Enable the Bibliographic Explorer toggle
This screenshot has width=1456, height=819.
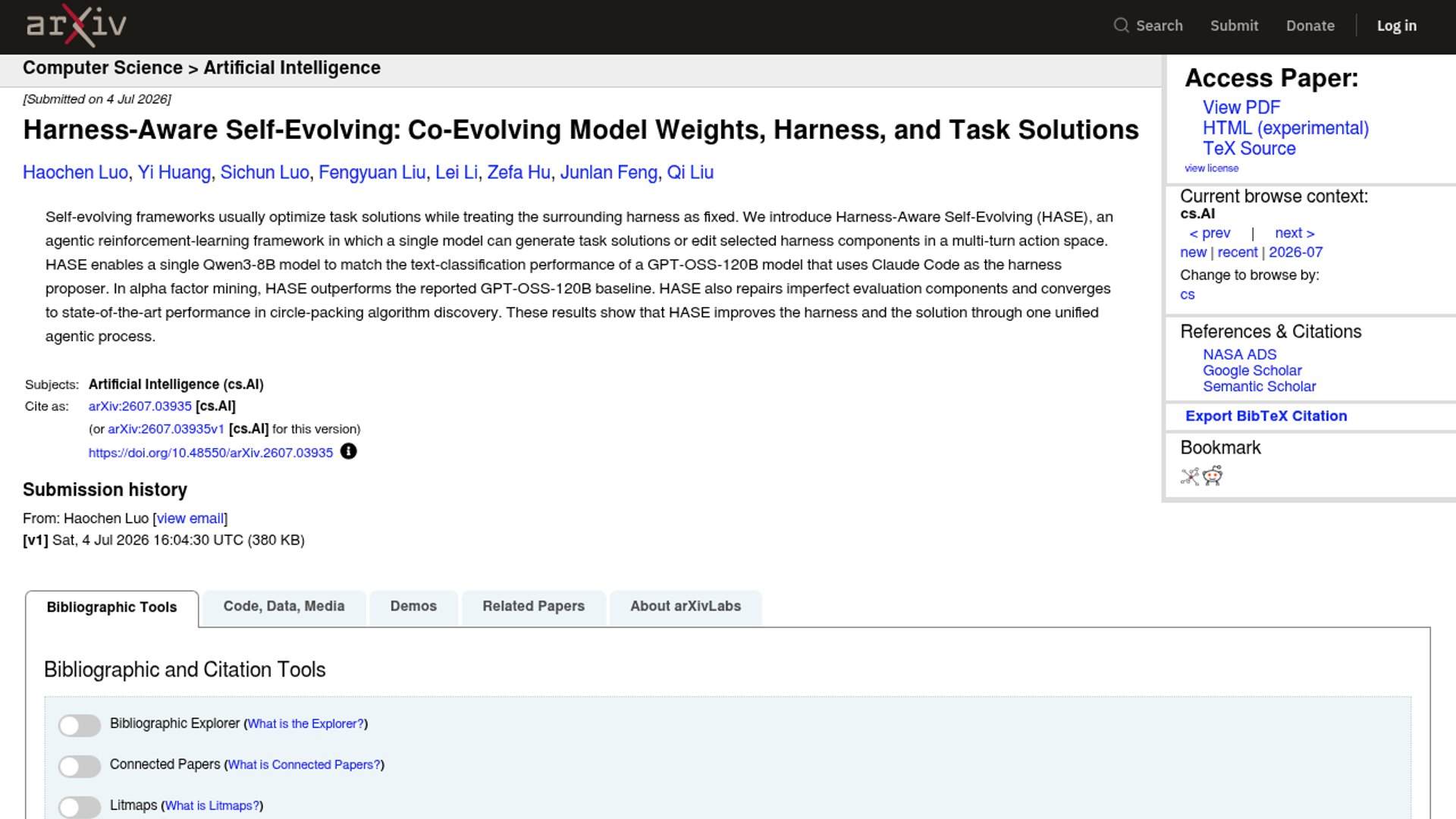tap(80, 725)
